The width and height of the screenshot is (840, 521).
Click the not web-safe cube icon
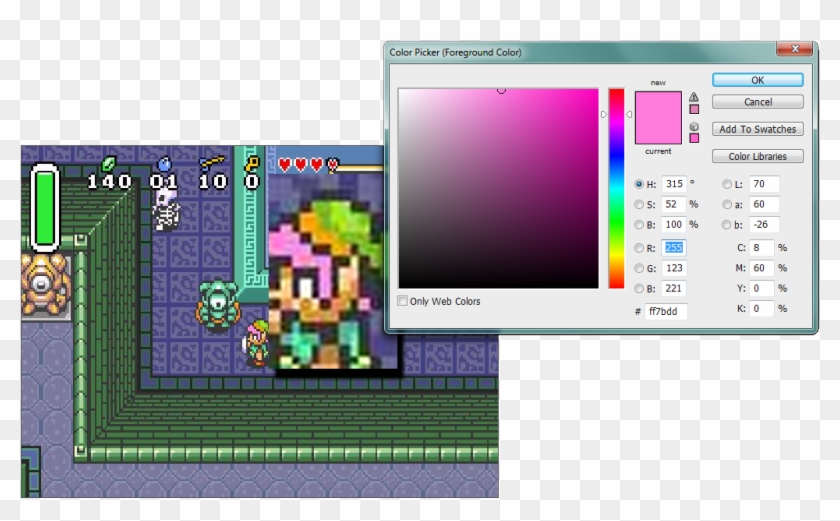pos(694,126)
